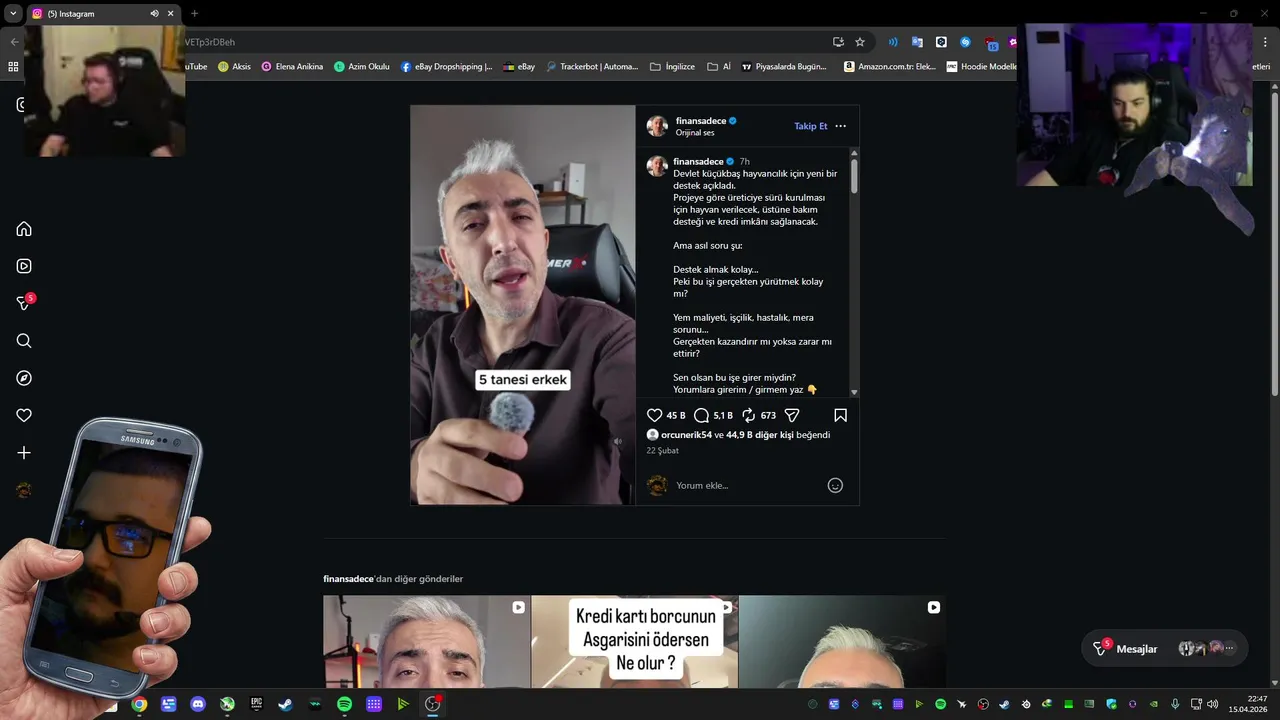The width and height of the screenshot is (1280, 720).
Task: Open the three-dot post options menu
Action: pyautogui.click(x=840, y=126)
